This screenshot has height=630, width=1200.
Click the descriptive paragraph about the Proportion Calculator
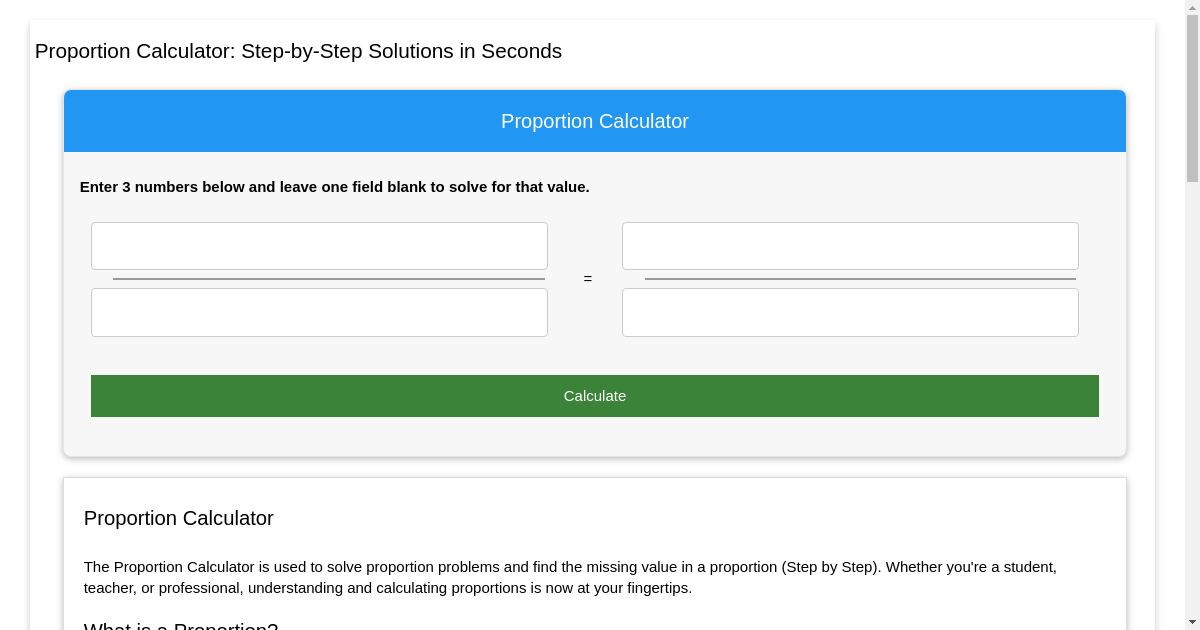click(x=570, y=577)
